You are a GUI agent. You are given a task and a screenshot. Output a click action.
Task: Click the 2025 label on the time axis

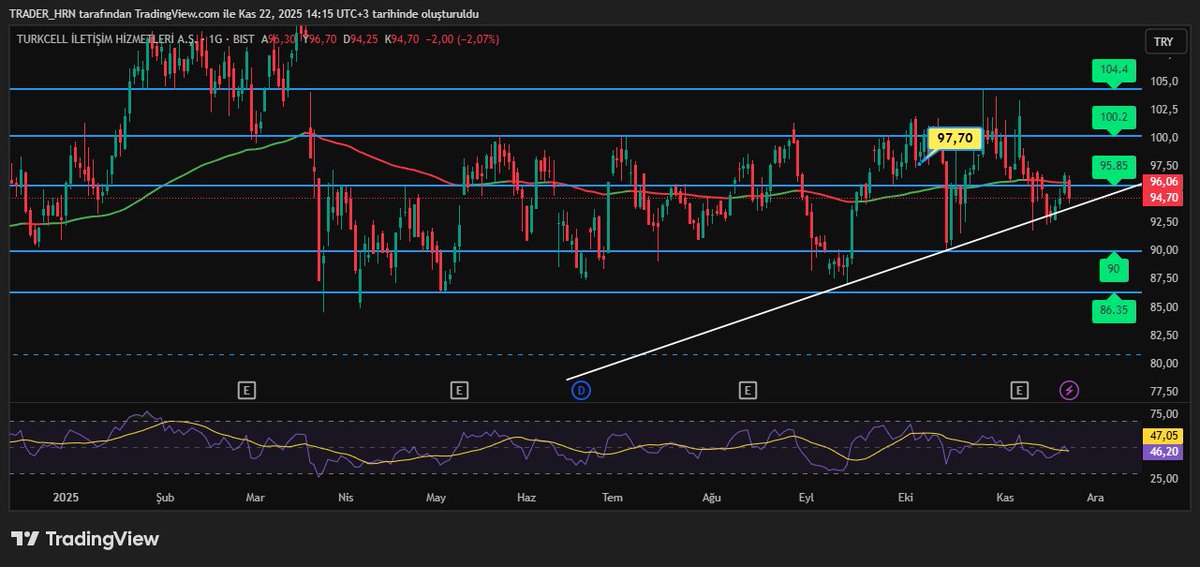(65, 496)
